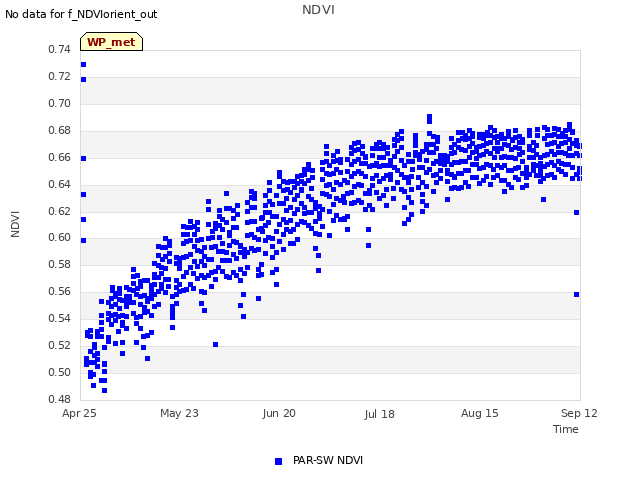
Task: Click the Sep 12 x-axis tick label
Action: pos(579,413)
